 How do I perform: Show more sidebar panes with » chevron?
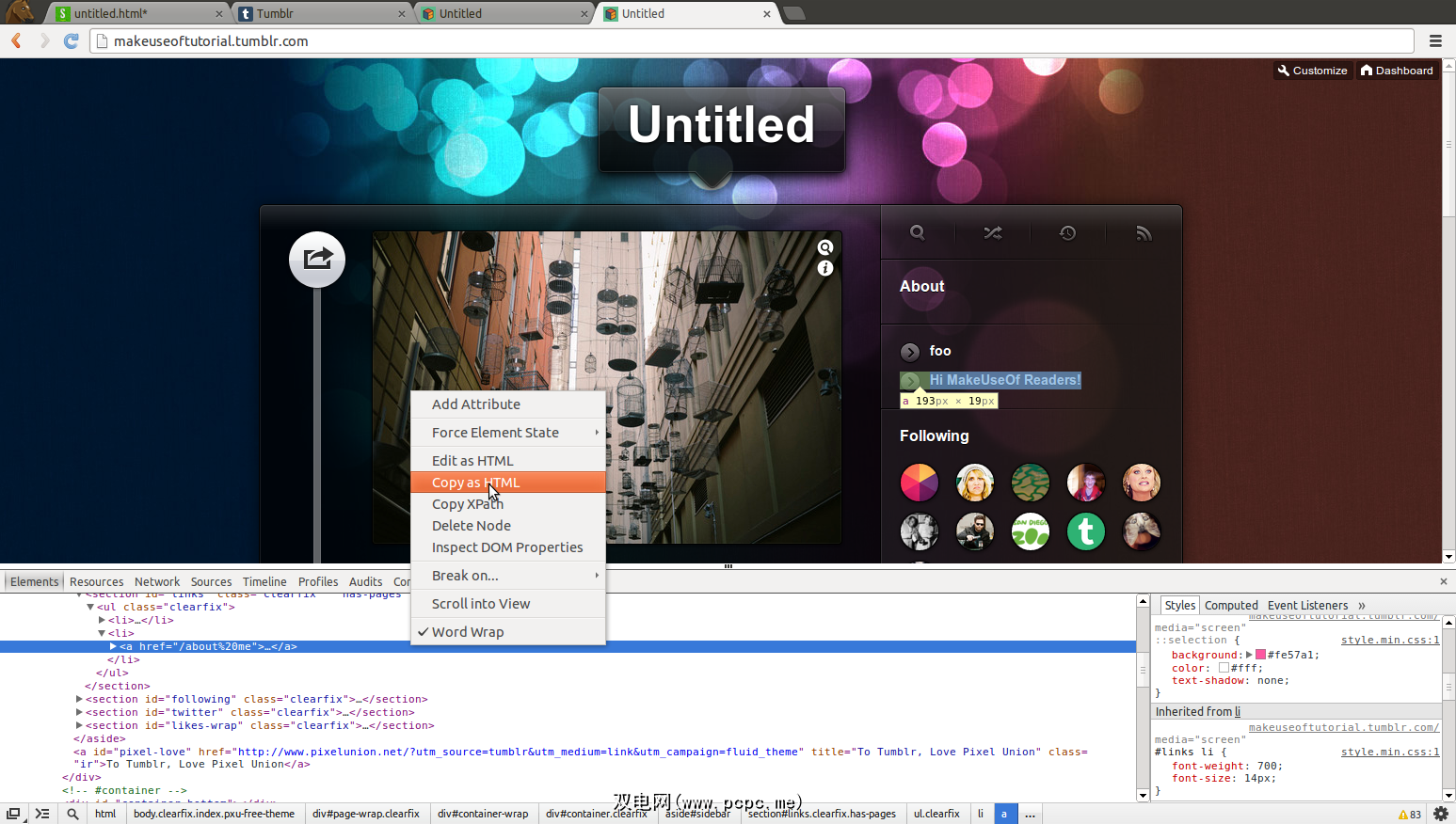coord(1361,606)
